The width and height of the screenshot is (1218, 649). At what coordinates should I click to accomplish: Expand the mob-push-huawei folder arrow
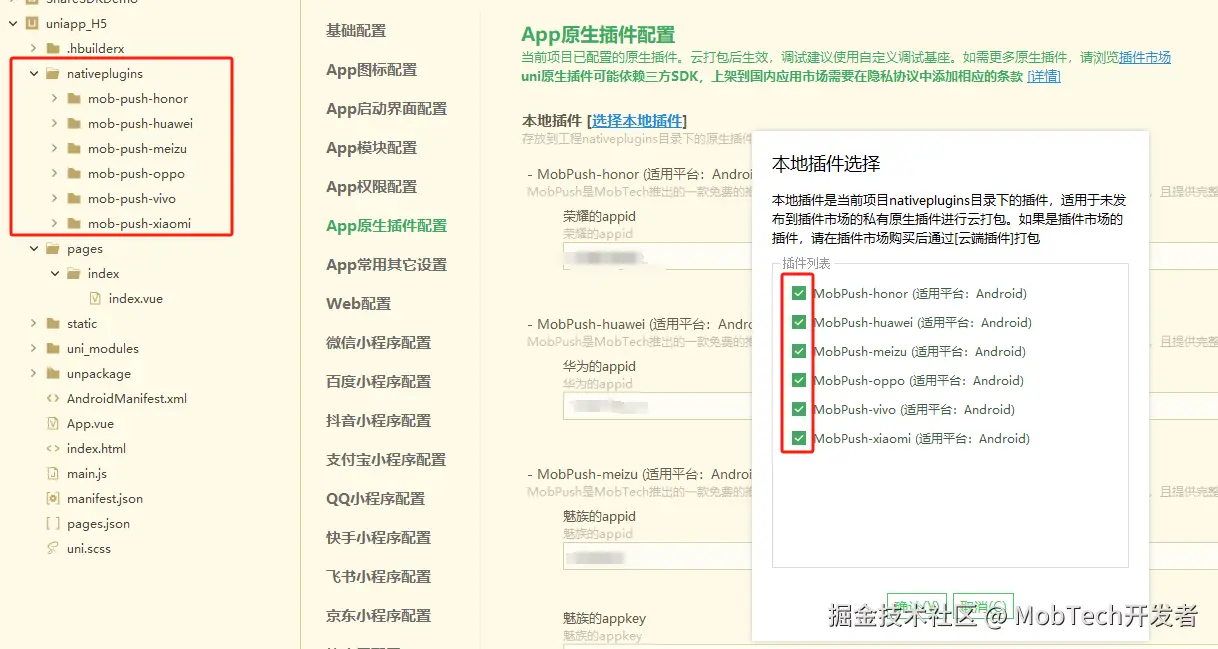pos(54,123)
